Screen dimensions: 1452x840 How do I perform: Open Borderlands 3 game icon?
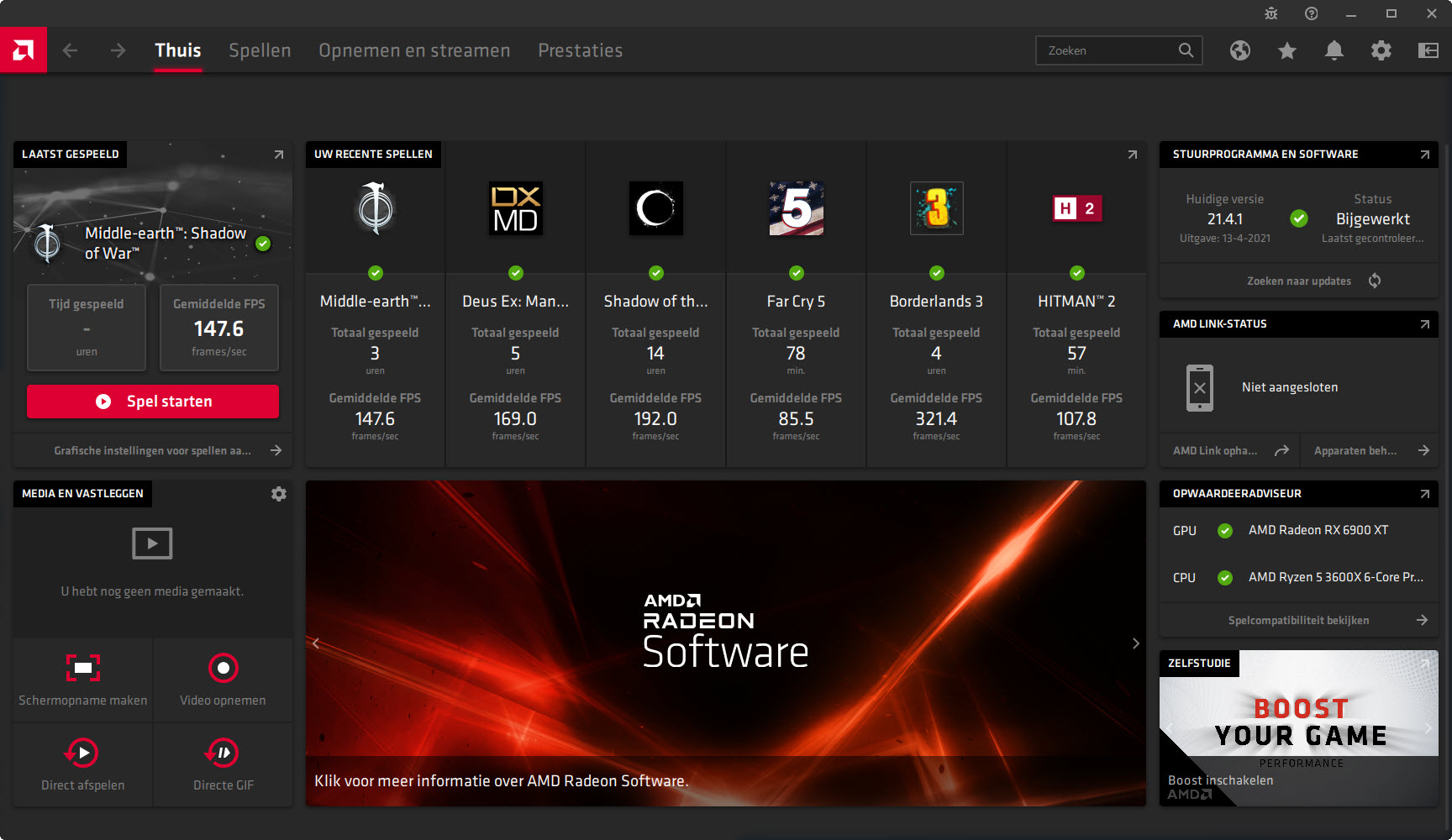pos(937,208)
